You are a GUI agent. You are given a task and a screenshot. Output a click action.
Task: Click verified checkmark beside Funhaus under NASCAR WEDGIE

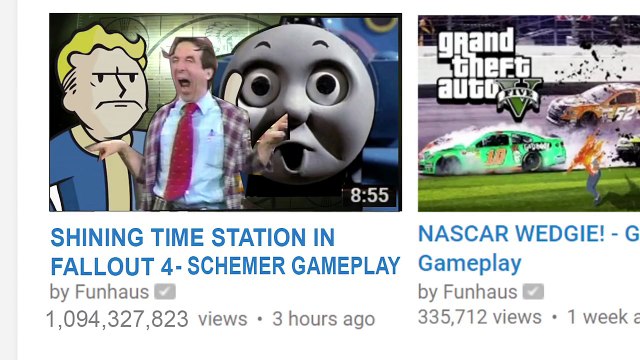(533, 292)
